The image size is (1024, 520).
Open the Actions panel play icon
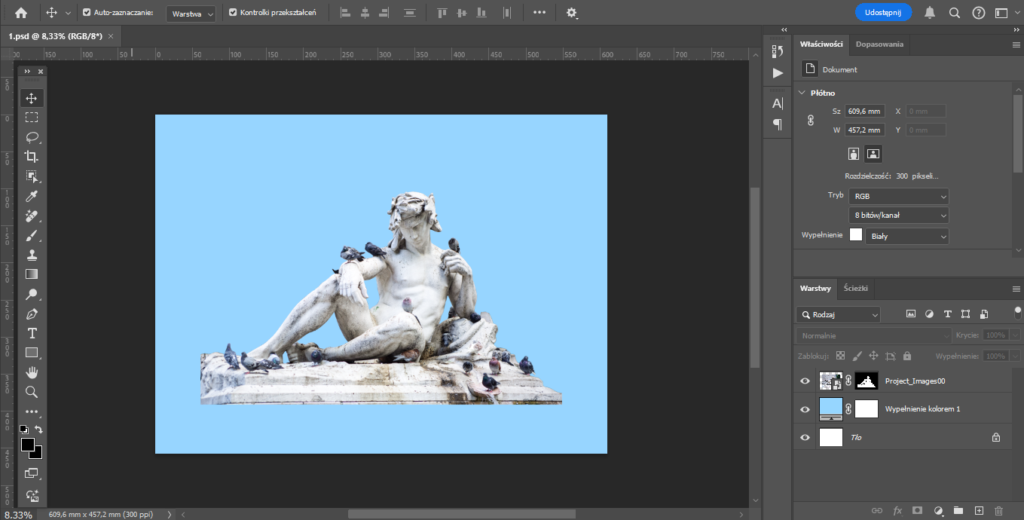[777, 73]
